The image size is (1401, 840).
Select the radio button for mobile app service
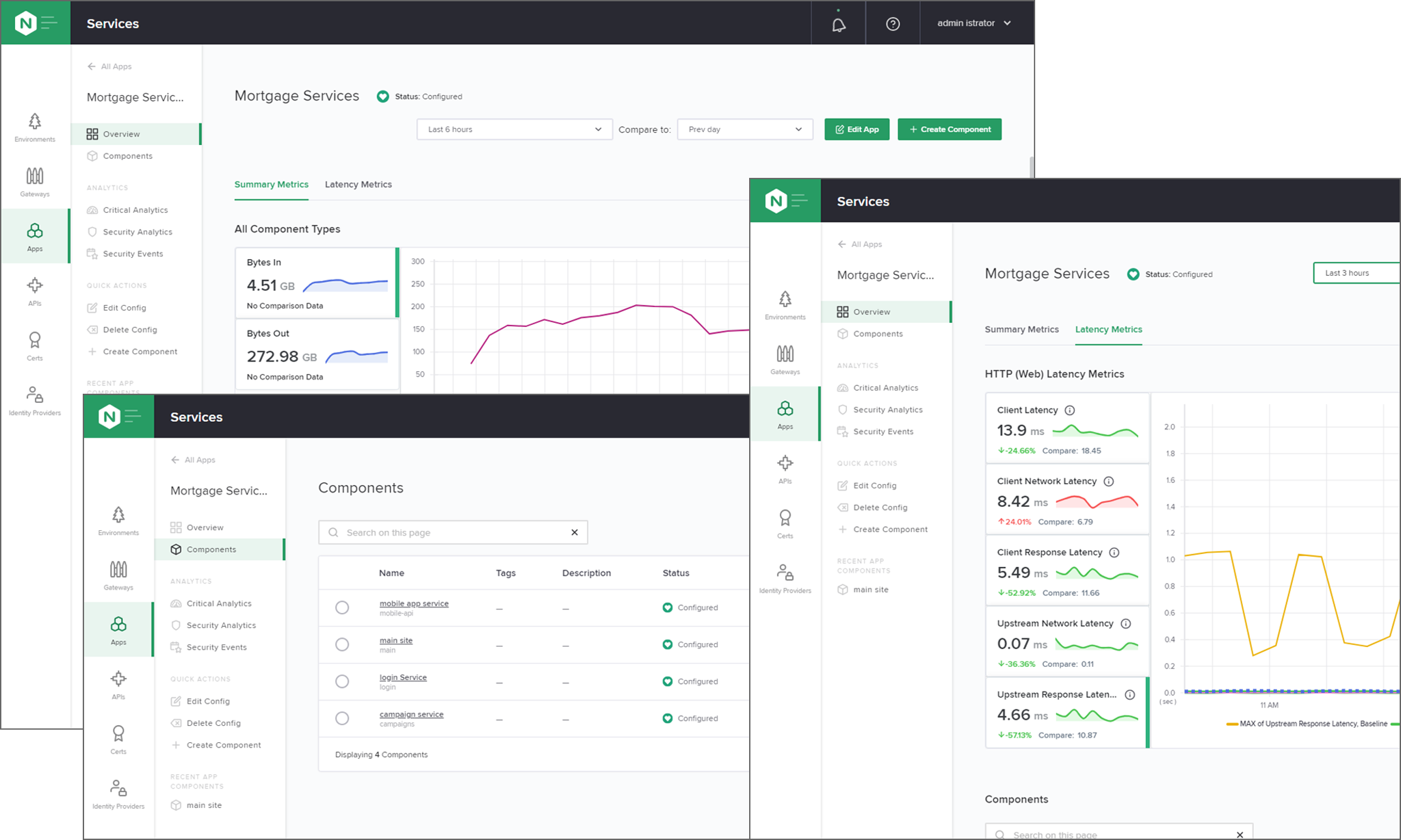tap(342, 607)
